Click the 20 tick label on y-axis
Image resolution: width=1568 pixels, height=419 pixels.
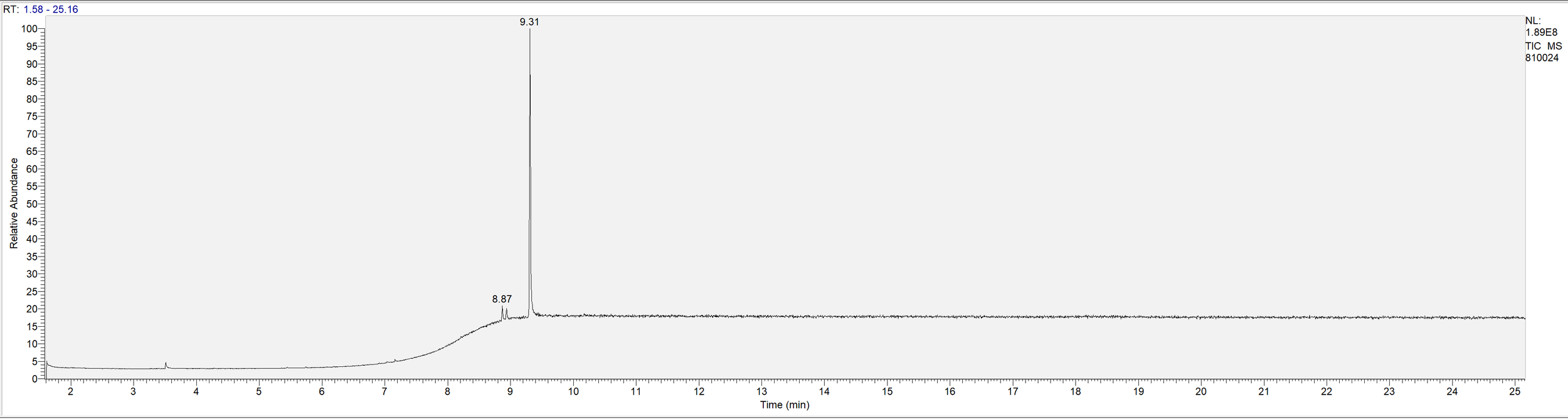(x=31, y=309)
